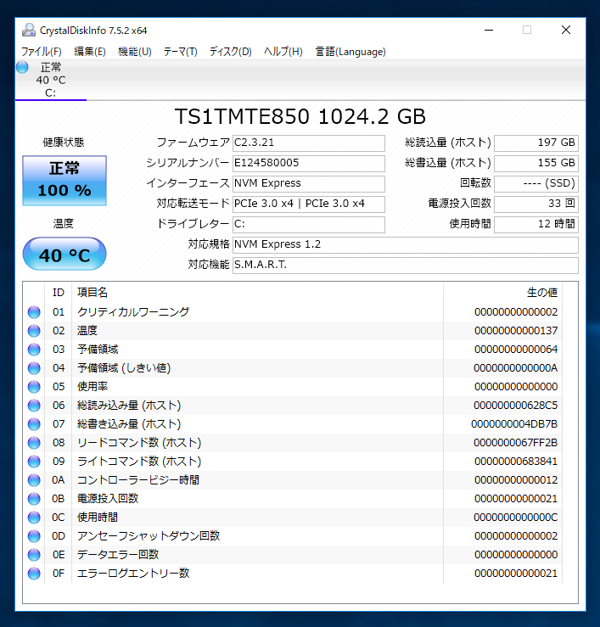Click the drive title TS1TMTE850 1024.2 GB
The height and width of the screenshot is (627, 600).
300,117
